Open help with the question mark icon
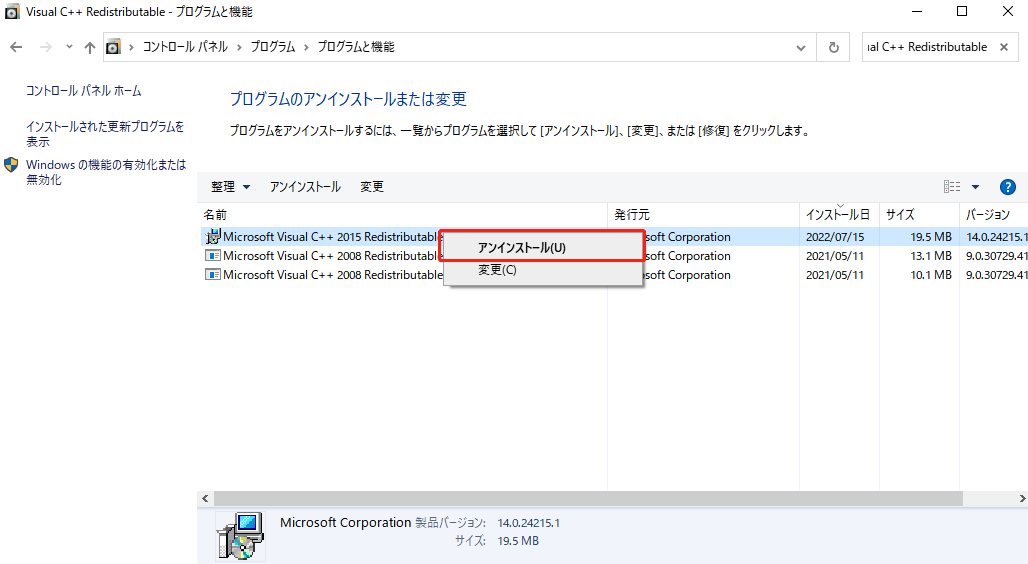Image resolution: width=1028 pixels, height=564 pixels. pos(1008,187)
